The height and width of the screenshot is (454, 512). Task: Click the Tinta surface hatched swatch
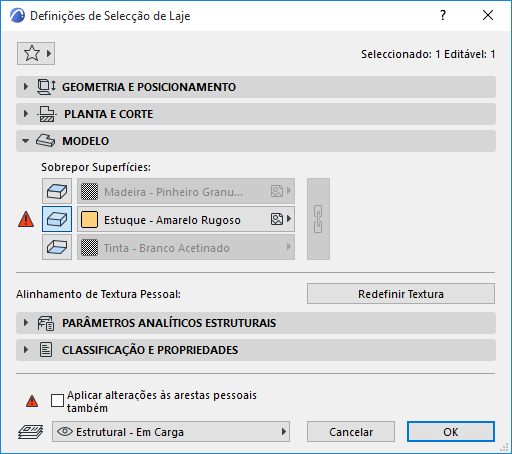89,247
